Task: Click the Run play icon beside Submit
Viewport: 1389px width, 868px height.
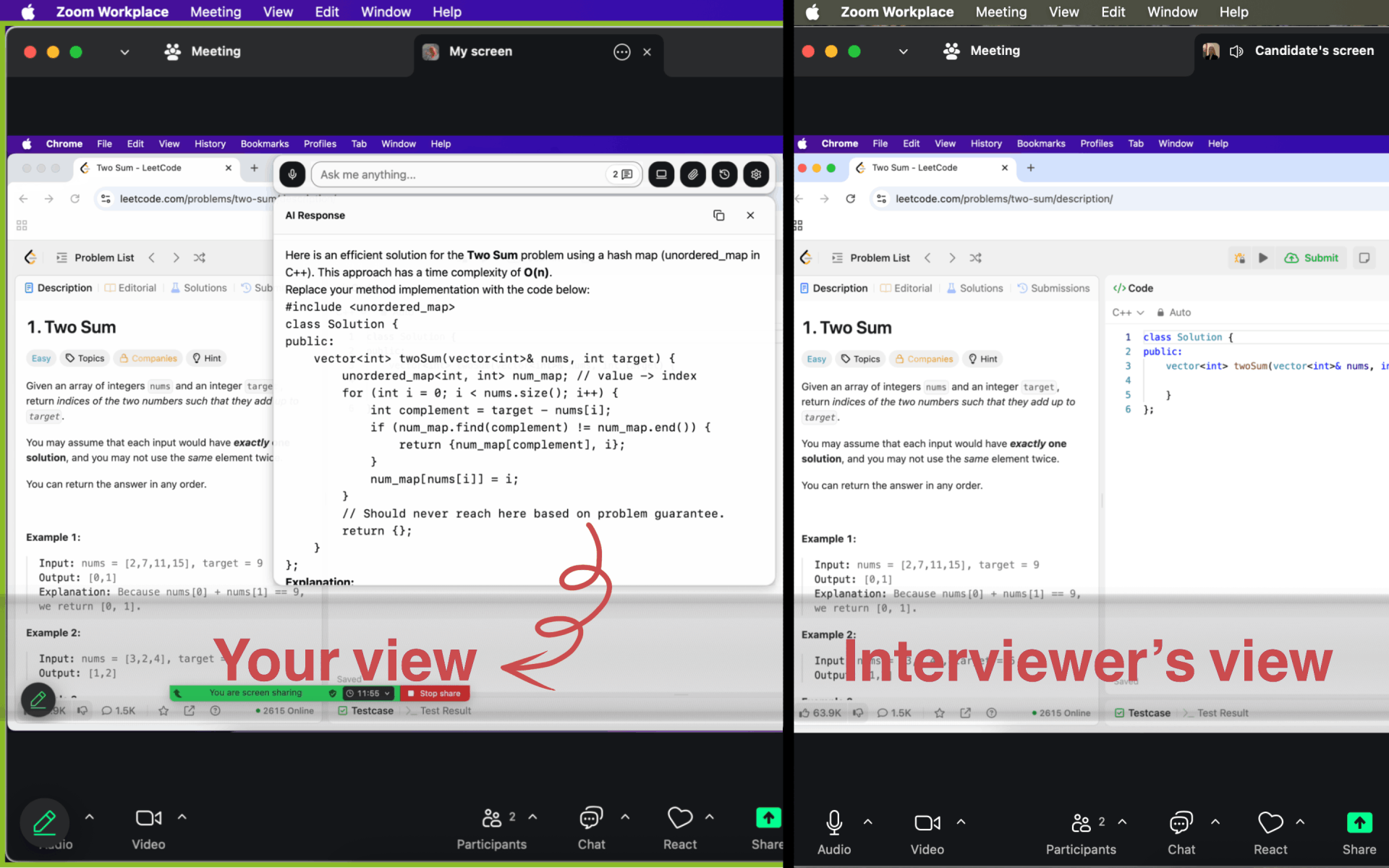Action: tap(1263, 258)
